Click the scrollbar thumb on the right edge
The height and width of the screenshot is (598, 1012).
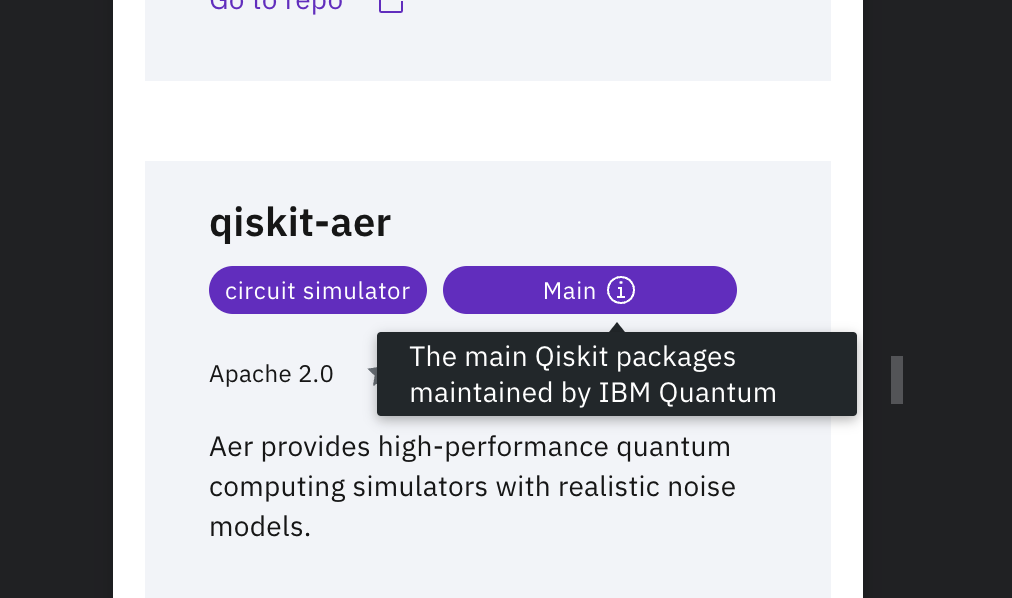[897, 380]
